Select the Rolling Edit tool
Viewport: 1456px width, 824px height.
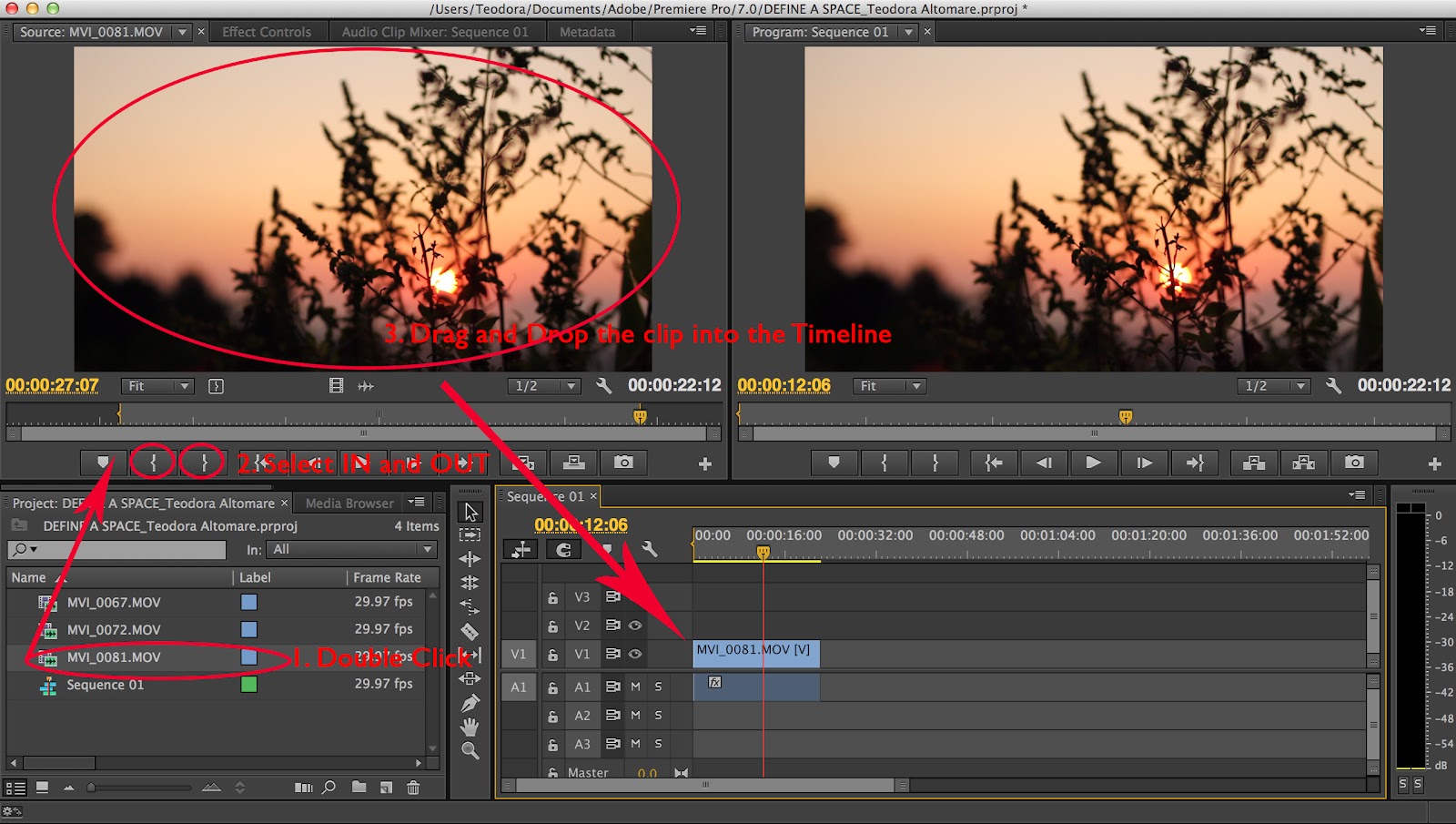tap(470, 583)
